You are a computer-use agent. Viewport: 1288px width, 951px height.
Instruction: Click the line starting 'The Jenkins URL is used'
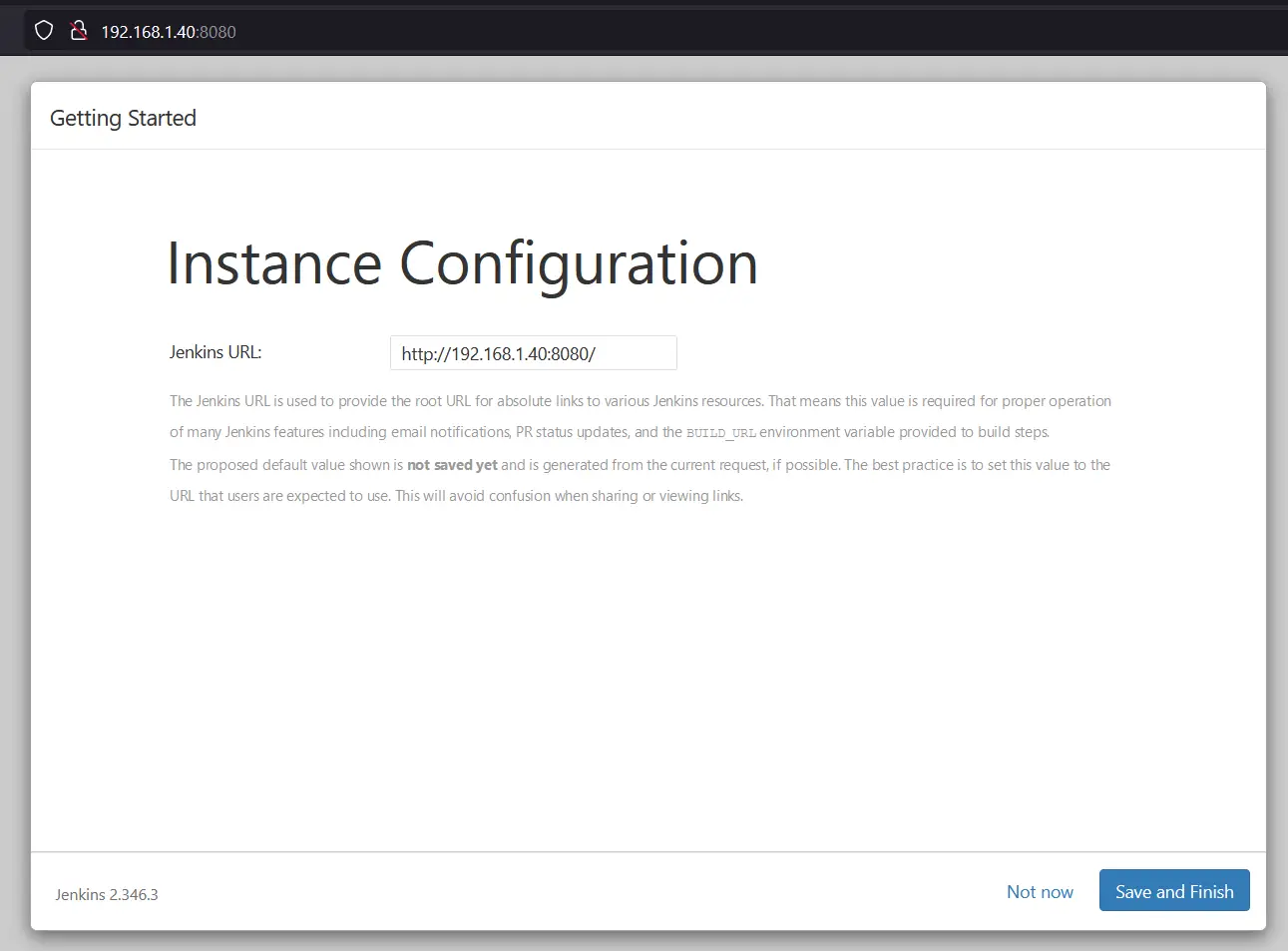[640, 401]
